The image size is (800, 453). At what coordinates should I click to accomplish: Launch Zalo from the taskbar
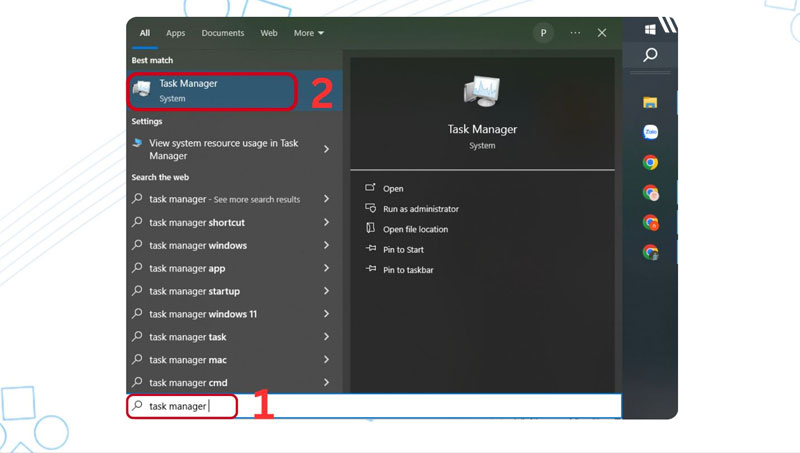(650, 132)
